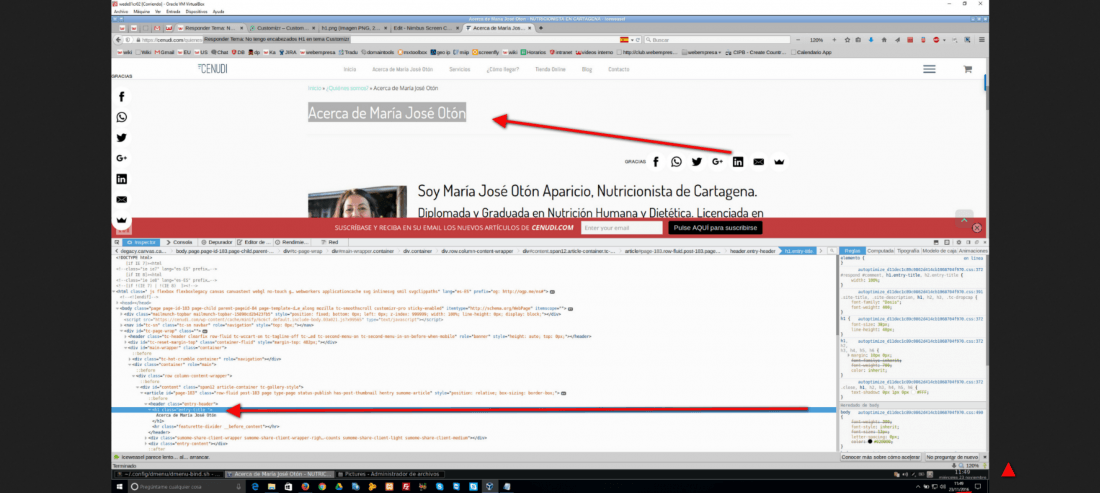Open the Ayuda menu in VirtualBox
This screenshot has width=1100, height=493.
(218, 12)
